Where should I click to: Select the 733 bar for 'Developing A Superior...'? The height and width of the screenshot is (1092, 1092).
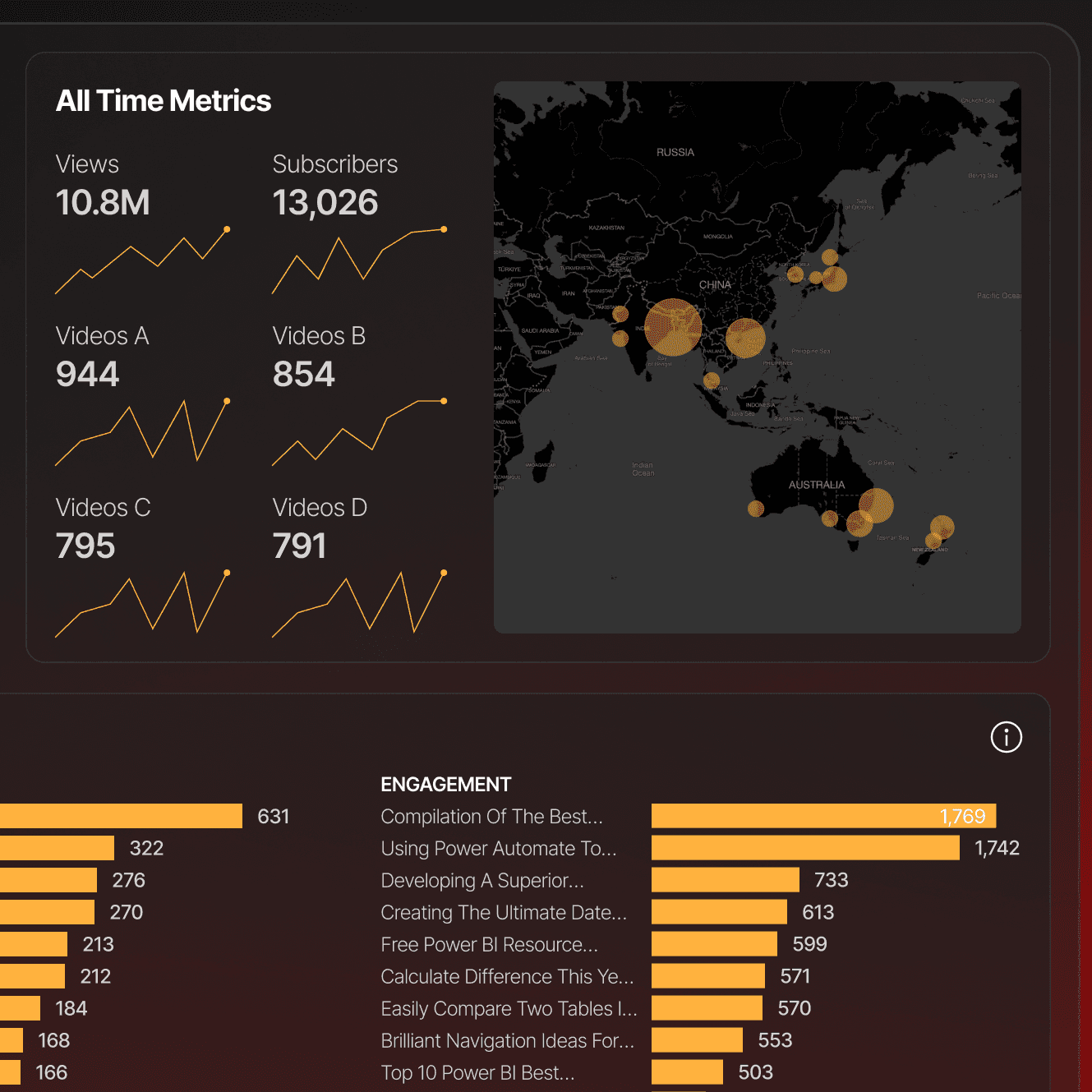725,880
